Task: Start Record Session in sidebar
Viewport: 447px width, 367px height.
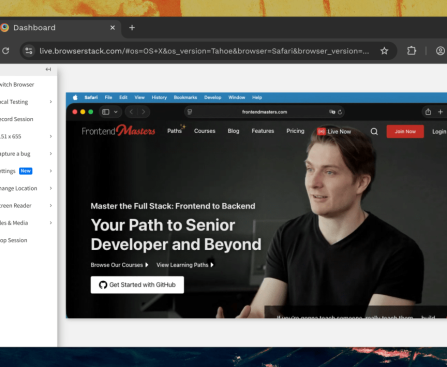Action: coord(16,119)
